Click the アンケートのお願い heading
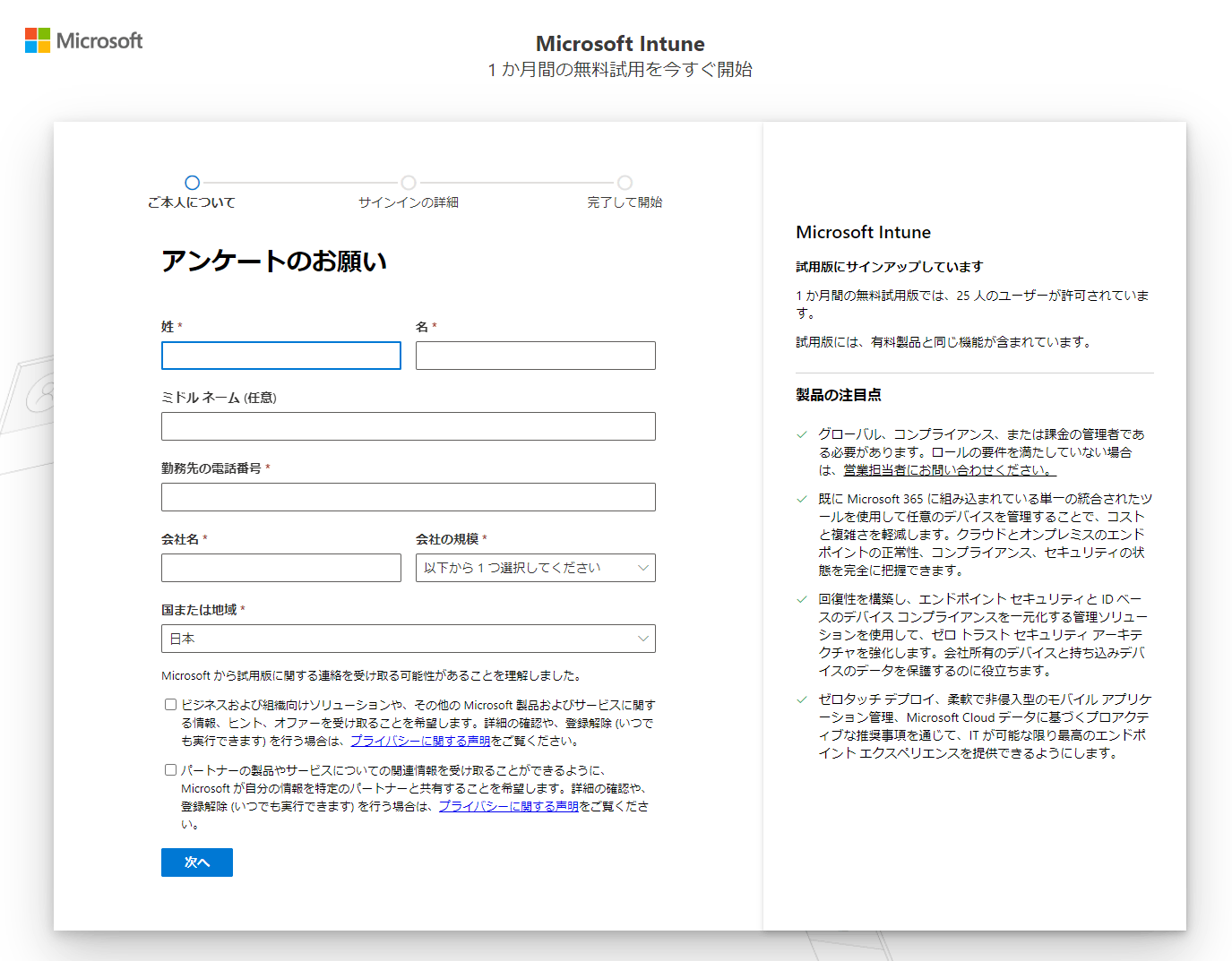The width and height of the screenshot is (1232, 961). (x=274, y=262)
